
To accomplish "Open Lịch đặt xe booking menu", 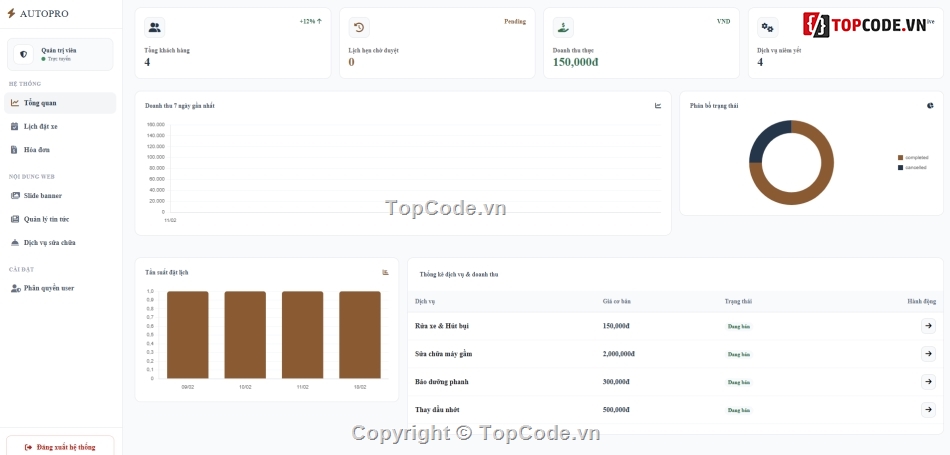I will tap(60, 127).
